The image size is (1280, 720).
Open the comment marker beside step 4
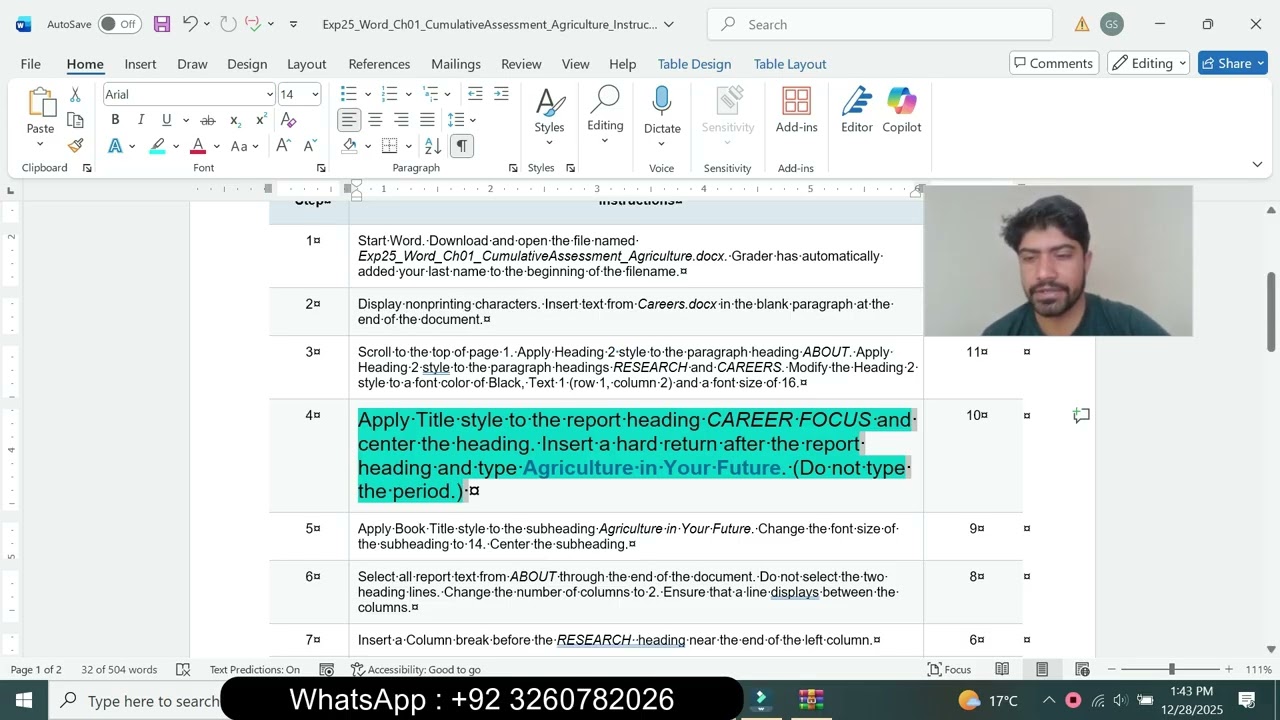tap(1081, 415)
